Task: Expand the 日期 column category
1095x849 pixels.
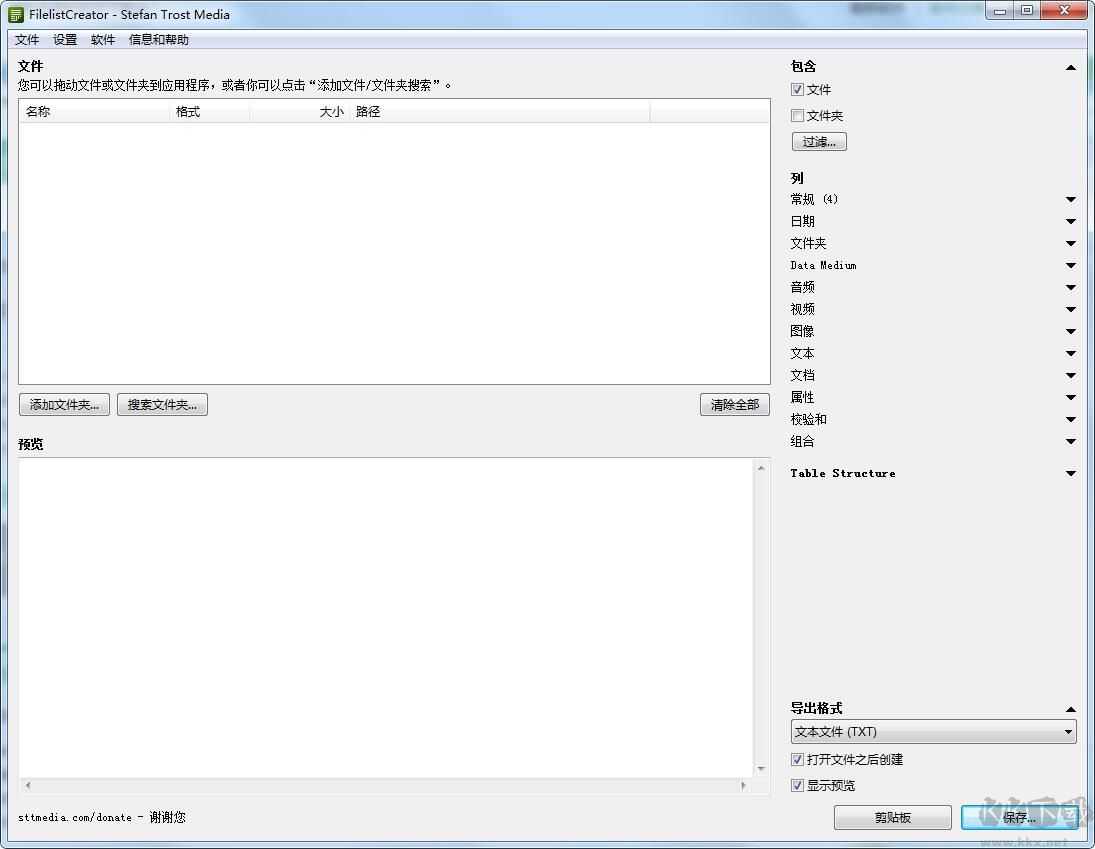Action: click(1070, 221)
